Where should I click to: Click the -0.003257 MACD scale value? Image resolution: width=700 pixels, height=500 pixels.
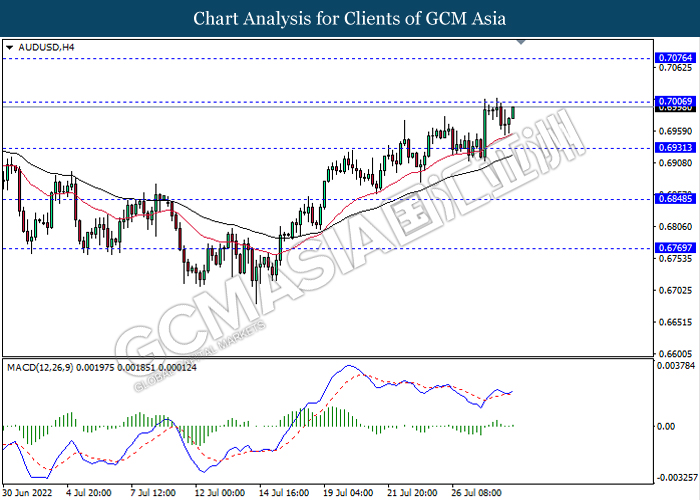click(x=676, y=478)
